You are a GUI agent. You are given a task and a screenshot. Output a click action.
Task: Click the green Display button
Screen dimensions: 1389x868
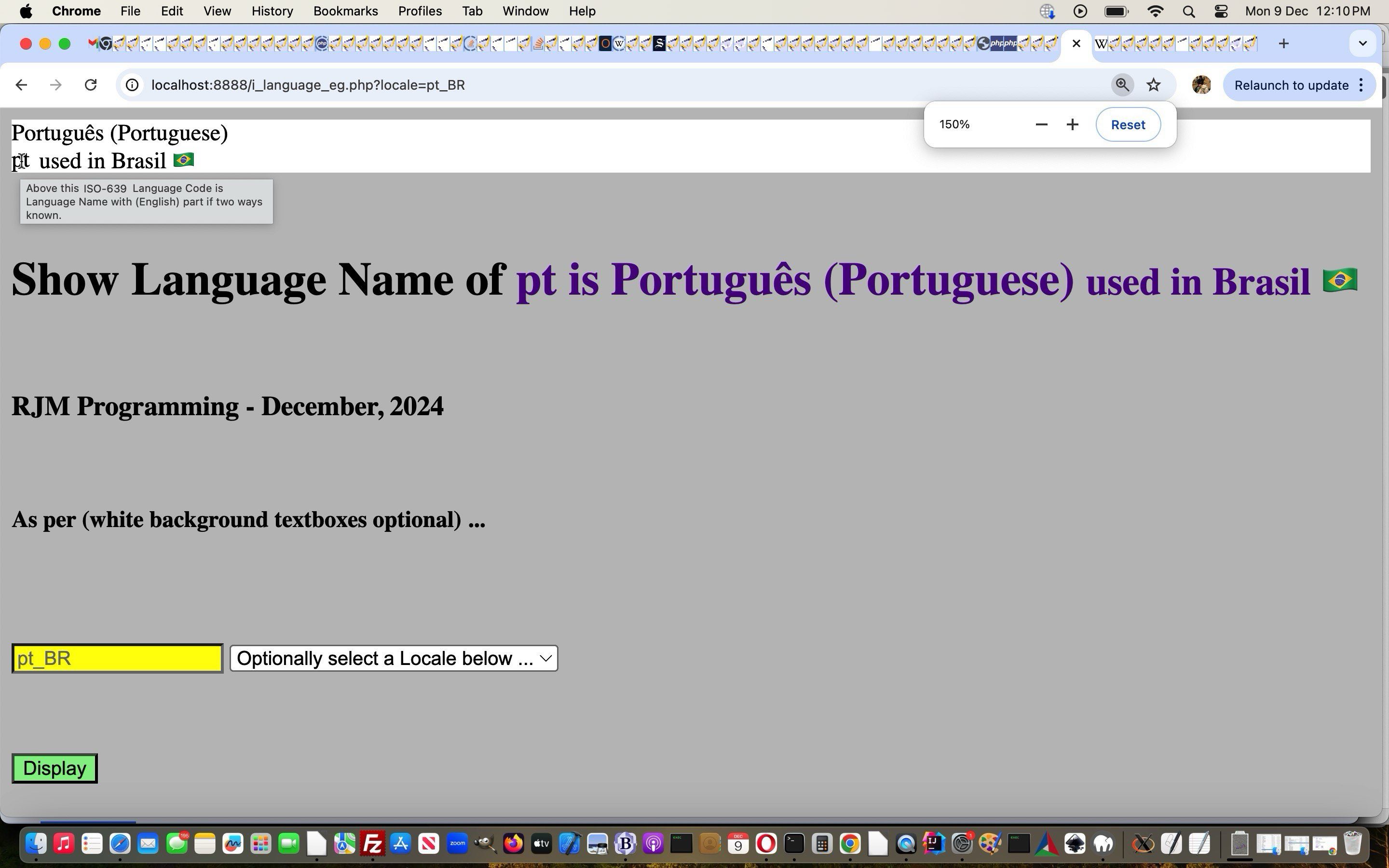click(x=54, y=768)
